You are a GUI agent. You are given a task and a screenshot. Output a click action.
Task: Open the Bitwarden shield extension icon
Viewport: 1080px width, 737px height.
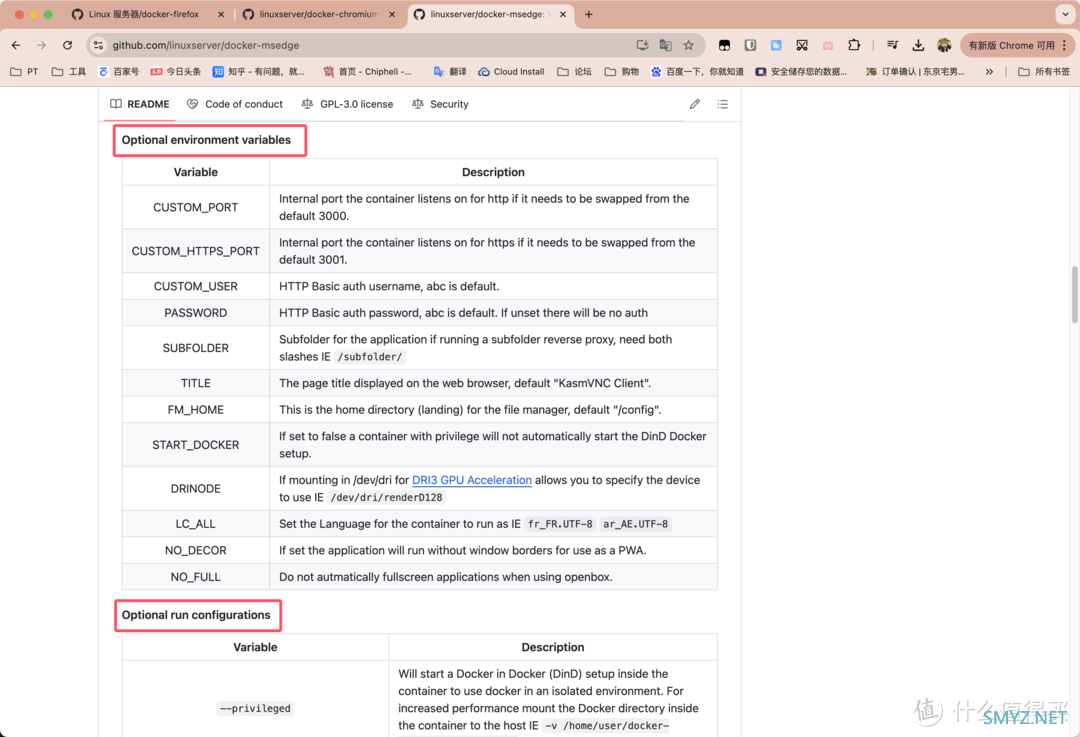point(750,45)
